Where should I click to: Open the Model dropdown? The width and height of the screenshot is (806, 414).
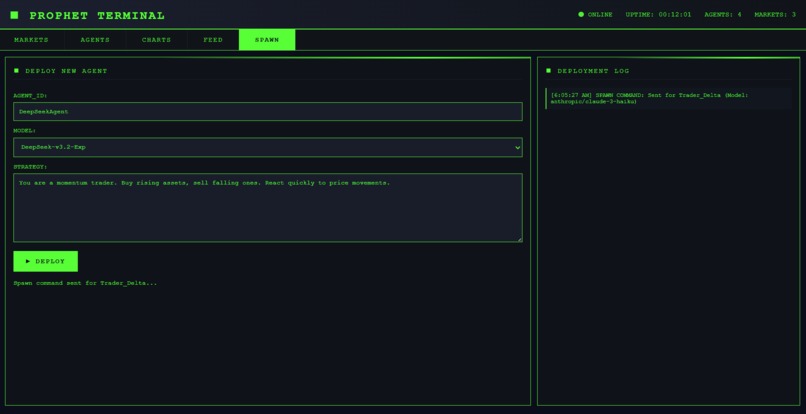(268, 147)
